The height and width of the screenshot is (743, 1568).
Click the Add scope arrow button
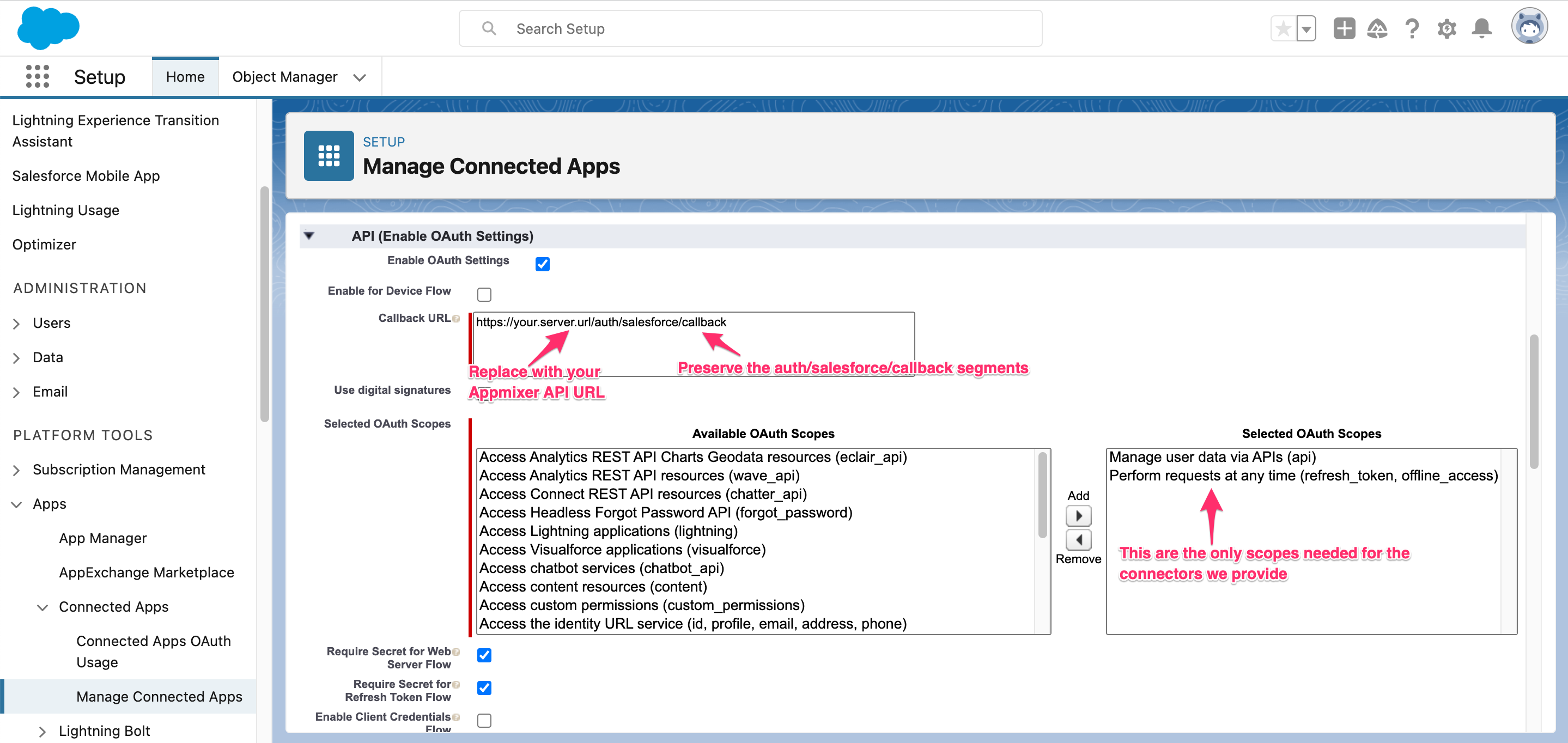coord(1078,516)
